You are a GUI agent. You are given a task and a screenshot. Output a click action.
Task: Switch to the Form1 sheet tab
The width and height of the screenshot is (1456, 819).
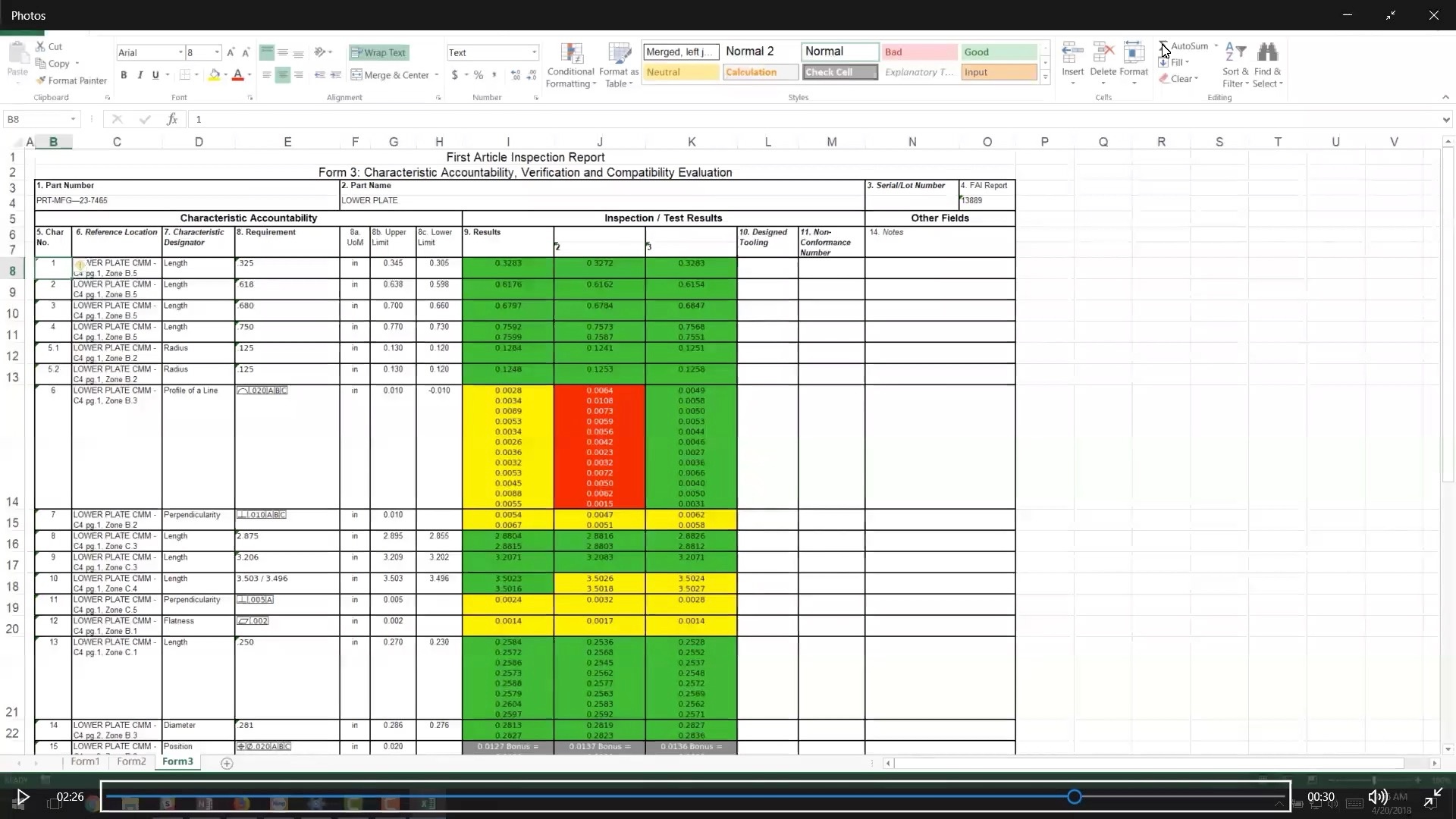[x=85, y=761]
